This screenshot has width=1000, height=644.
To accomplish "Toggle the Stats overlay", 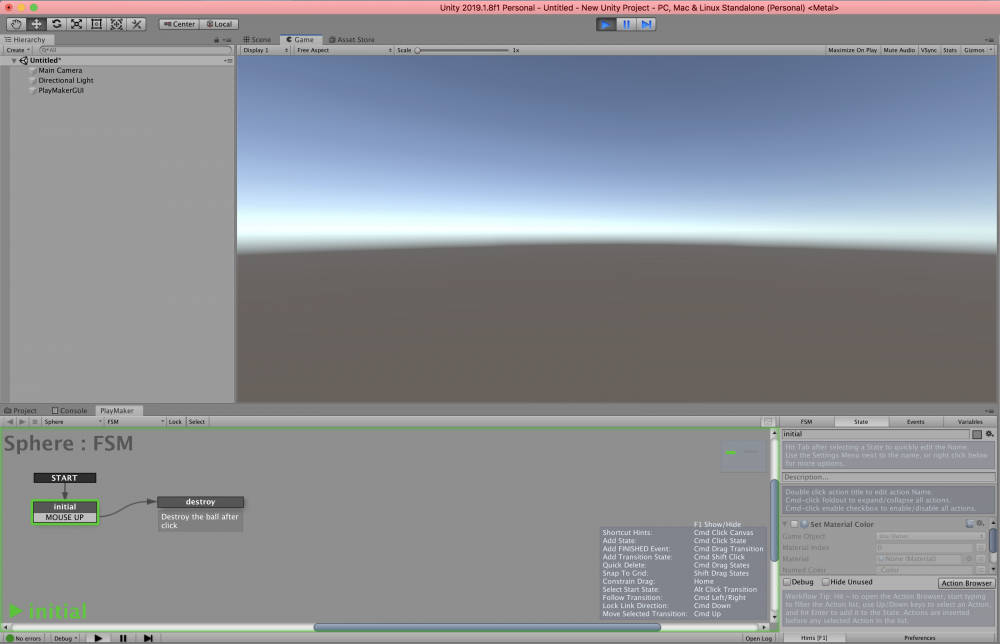I will tap(950, 50).
